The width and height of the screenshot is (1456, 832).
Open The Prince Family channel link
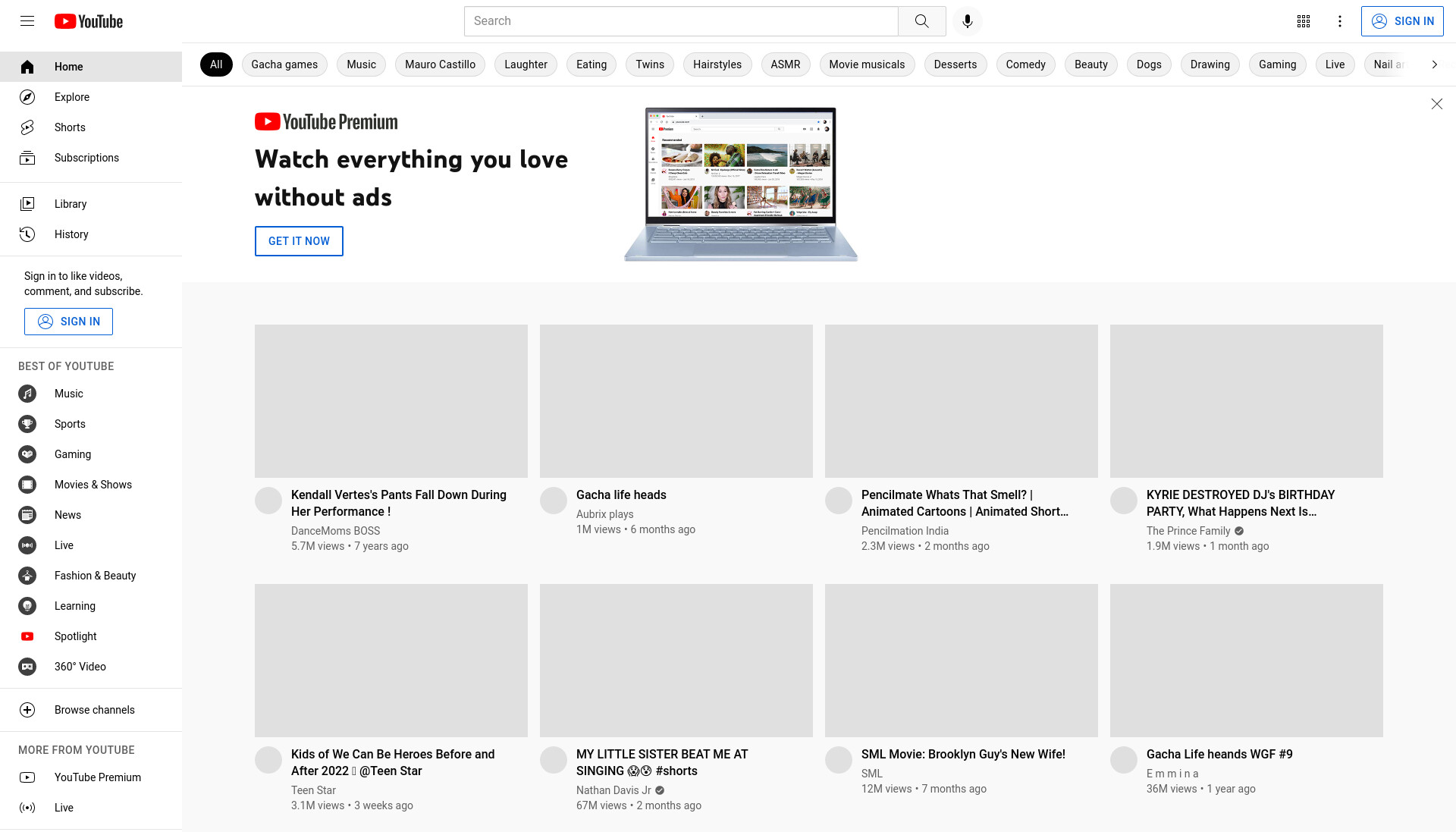coord(1188,531)
